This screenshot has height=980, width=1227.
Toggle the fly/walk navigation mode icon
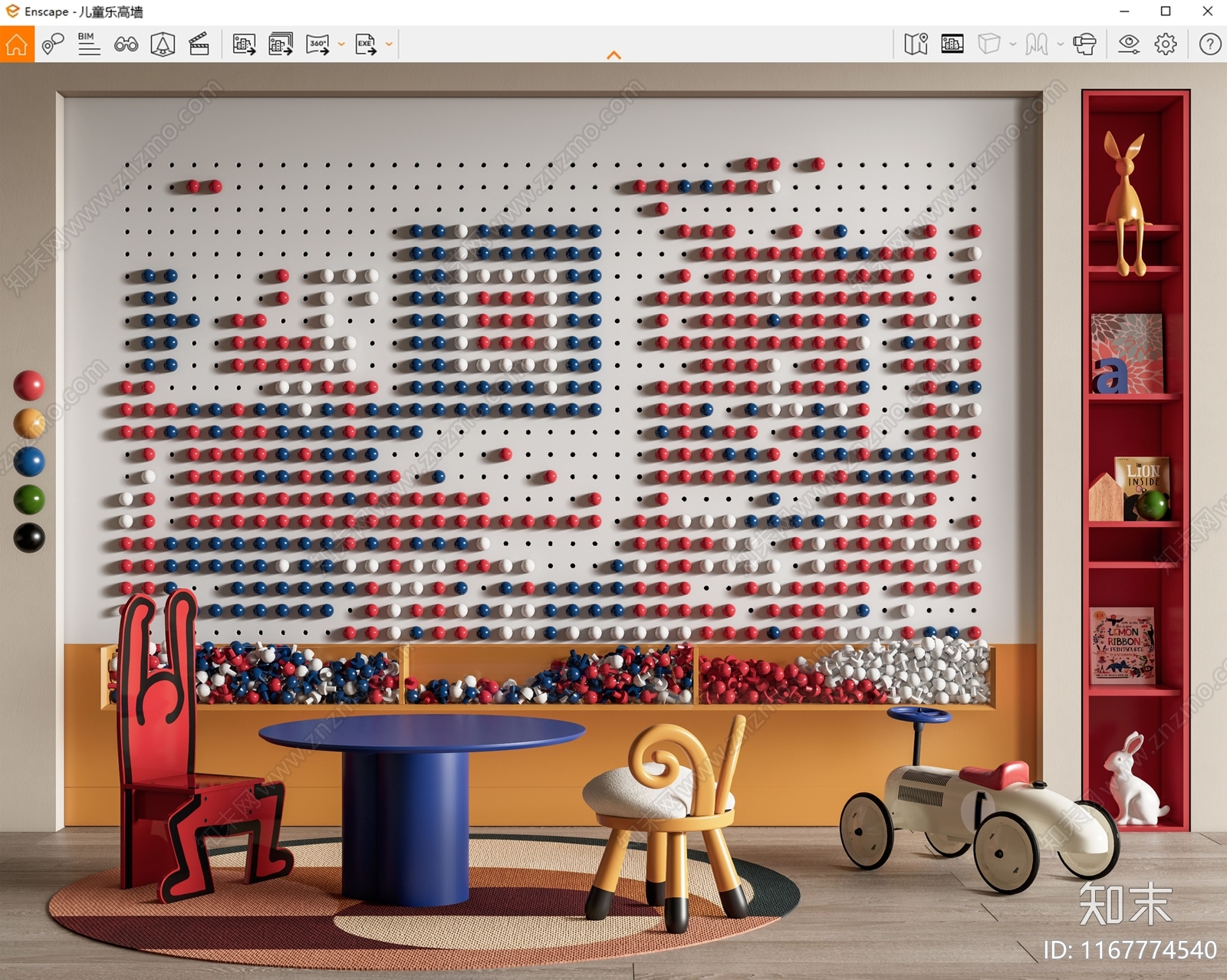[x=1037, y=44]
